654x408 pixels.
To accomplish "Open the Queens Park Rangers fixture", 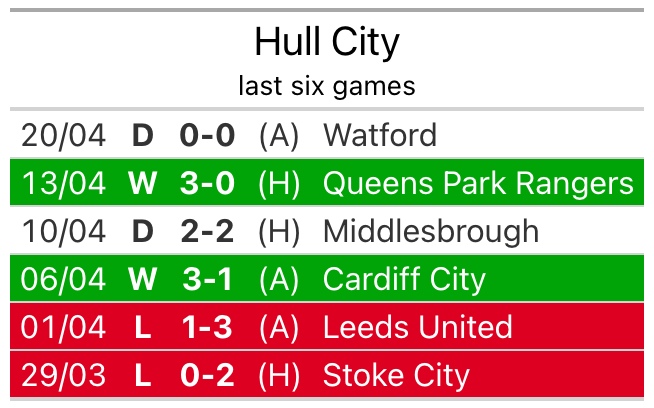I will (478, 183).
